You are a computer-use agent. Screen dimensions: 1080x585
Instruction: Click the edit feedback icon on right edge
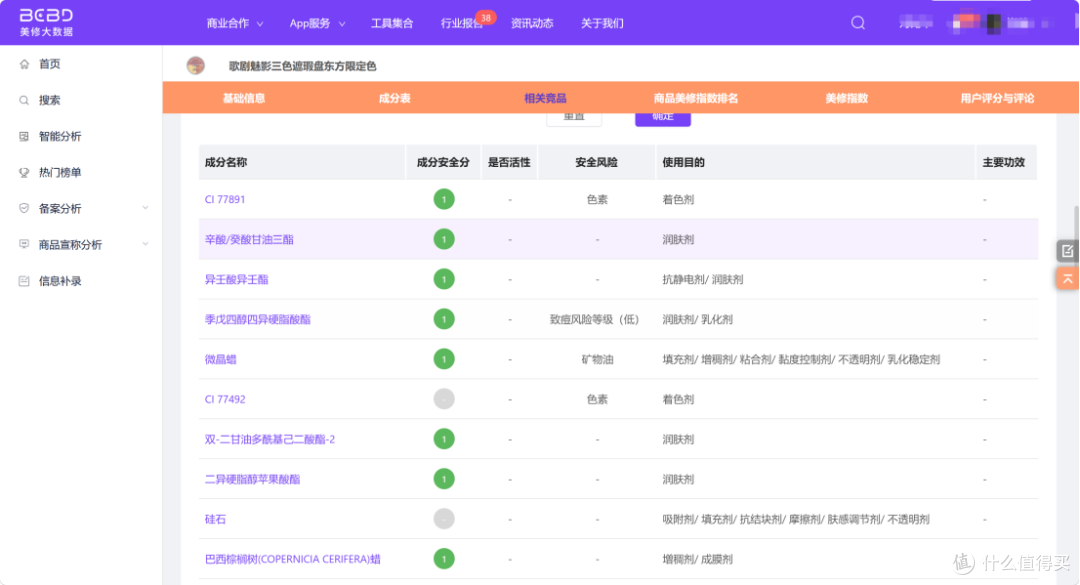(x=1067, y=251)
